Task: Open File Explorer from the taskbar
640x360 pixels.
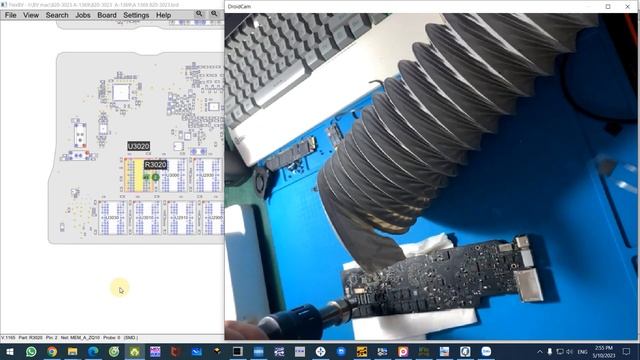Action: point(73,351)
